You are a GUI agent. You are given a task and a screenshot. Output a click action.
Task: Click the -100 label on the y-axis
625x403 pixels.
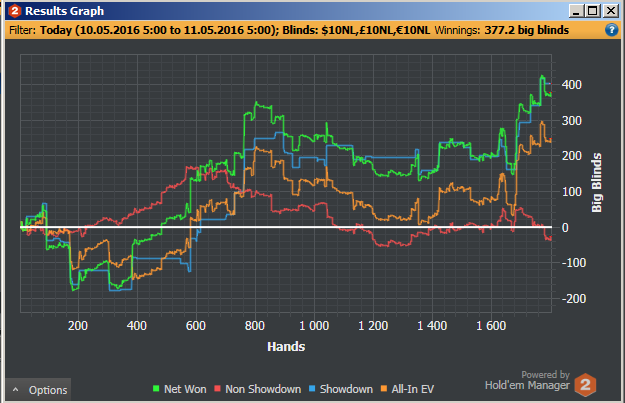[574, 263]
